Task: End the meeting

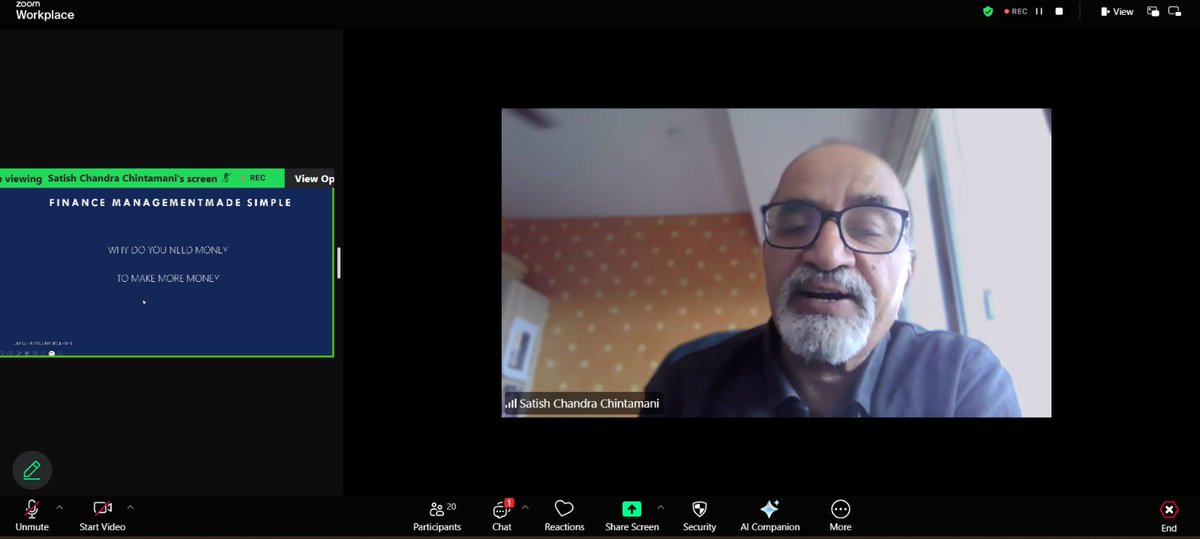Action: point(1168,515)
